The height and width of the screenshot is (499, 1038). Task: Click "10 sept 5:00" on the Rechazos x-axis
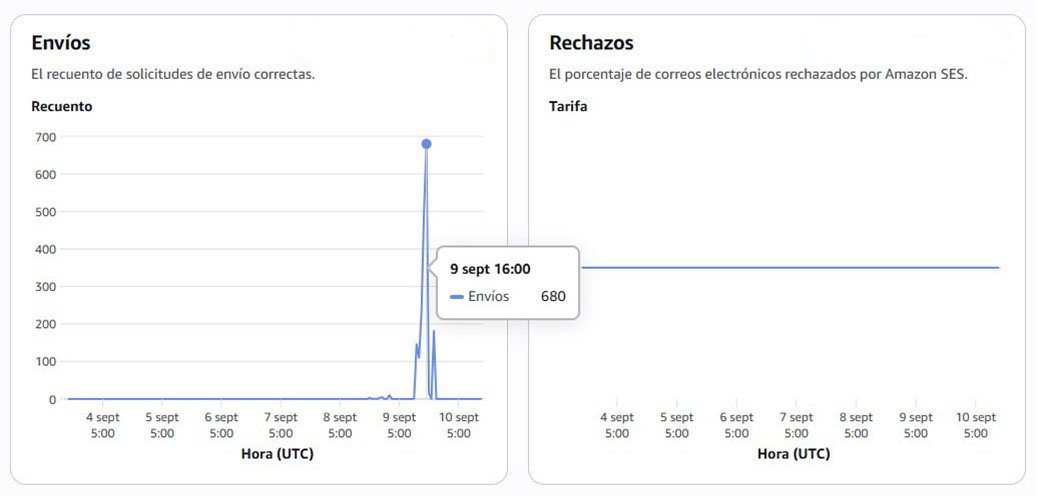[x=976, y=425]
